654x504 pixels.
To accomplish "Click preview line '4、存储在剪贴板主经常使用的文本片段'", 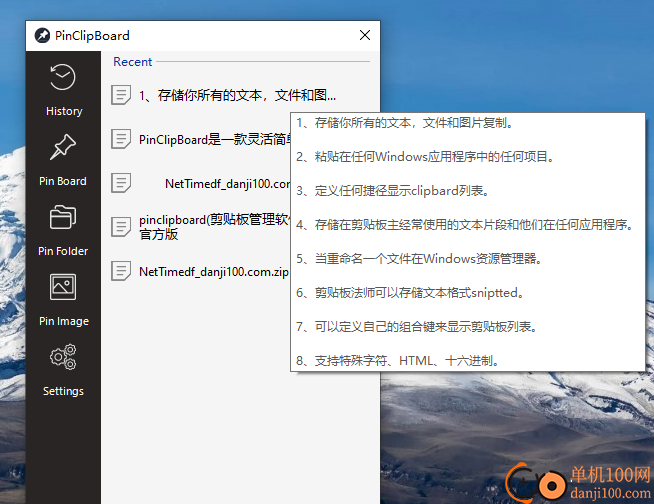I will pos(465,225).
